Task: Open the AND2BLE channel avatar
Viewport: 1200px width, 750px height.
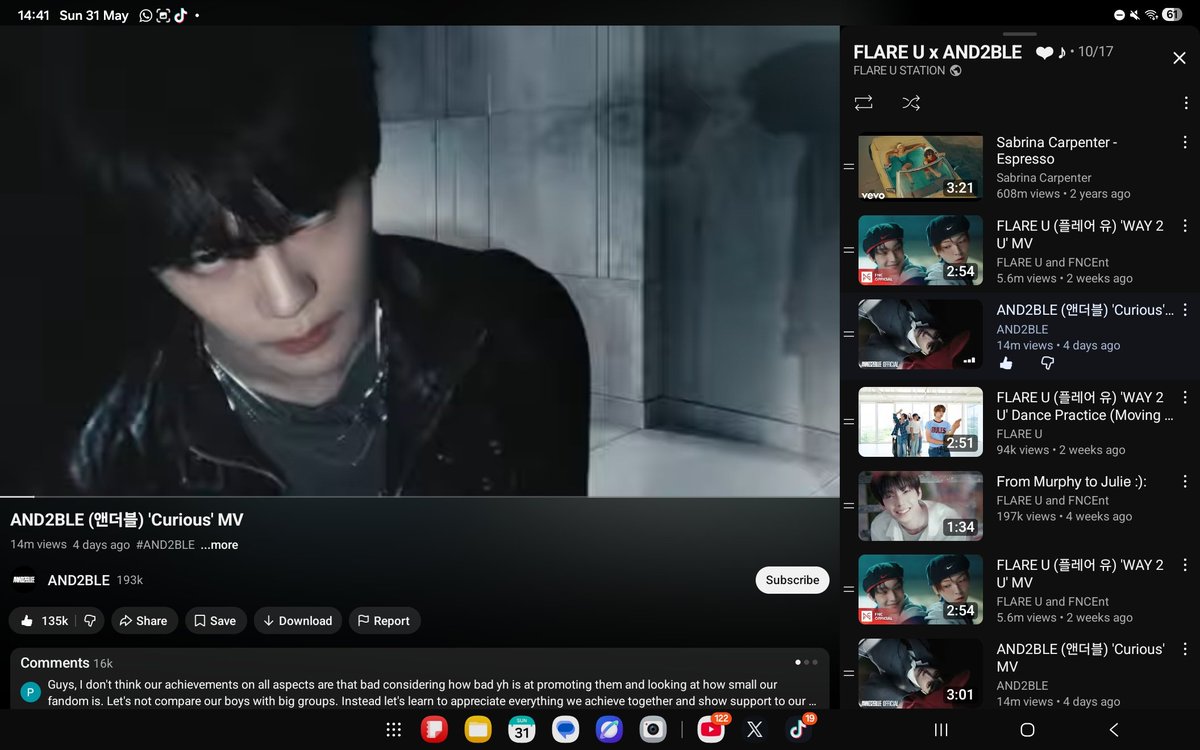Action: [24, 580]
